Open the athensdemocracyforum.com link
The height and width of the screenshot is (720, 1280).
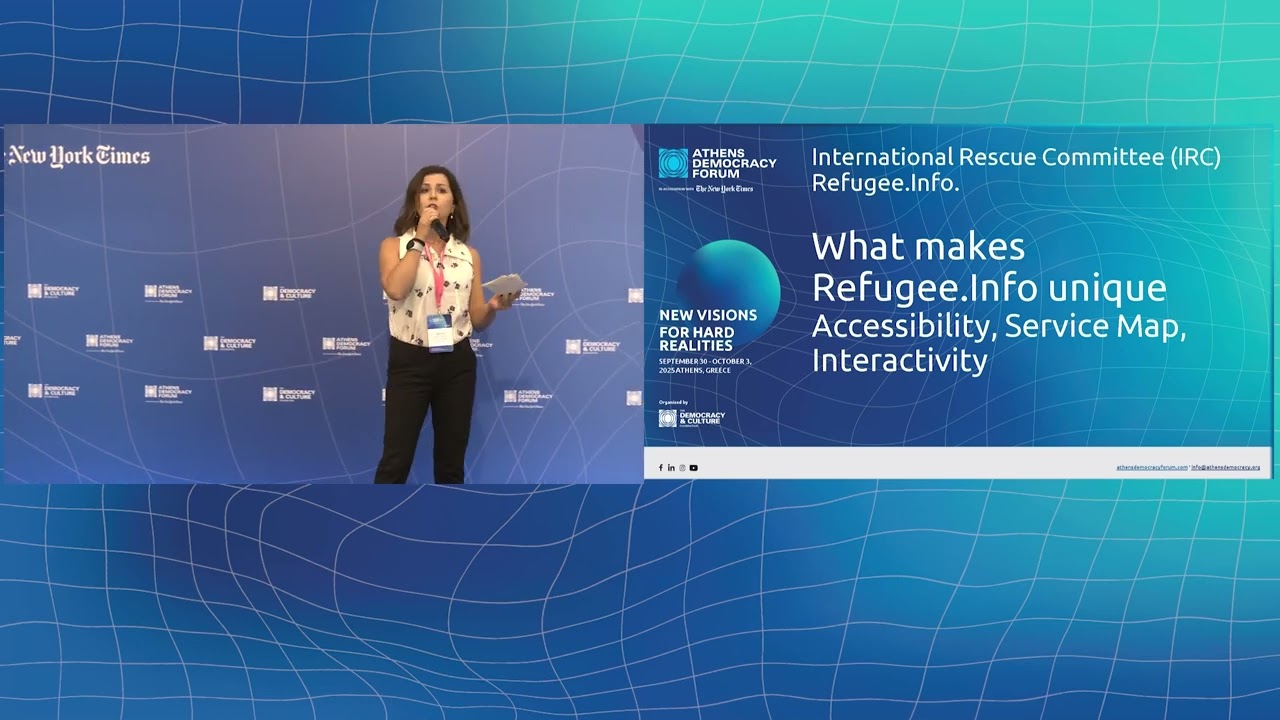(x=1152, y=468)
